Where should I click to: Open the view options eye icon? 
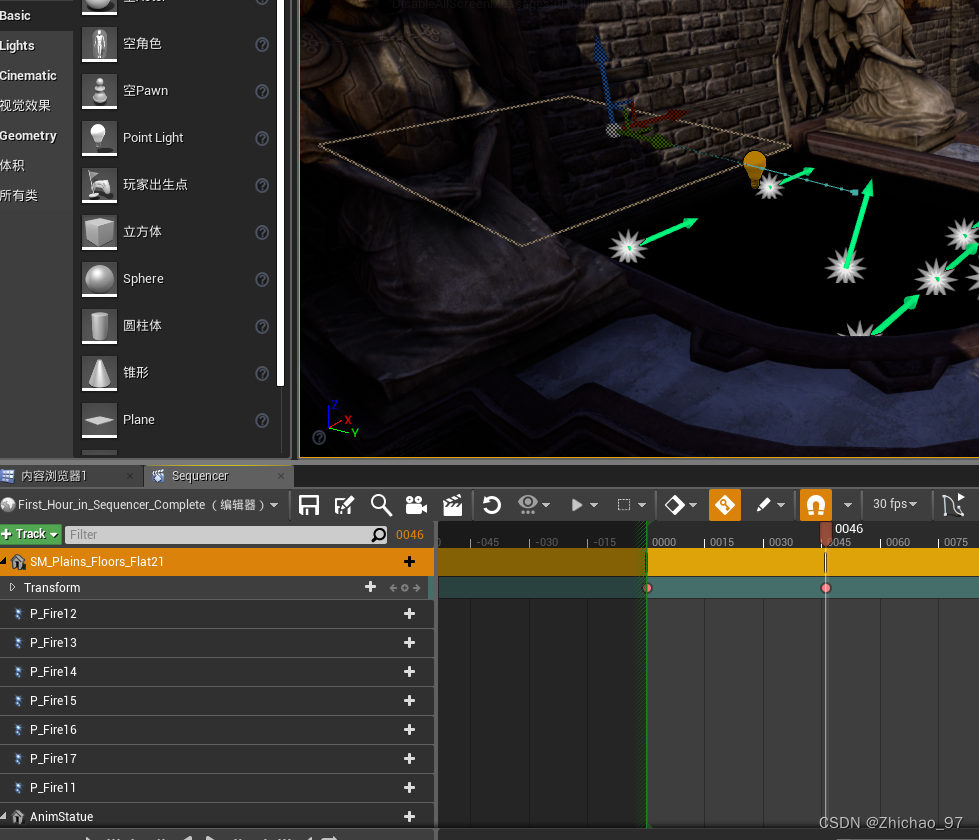click(528, 505)
